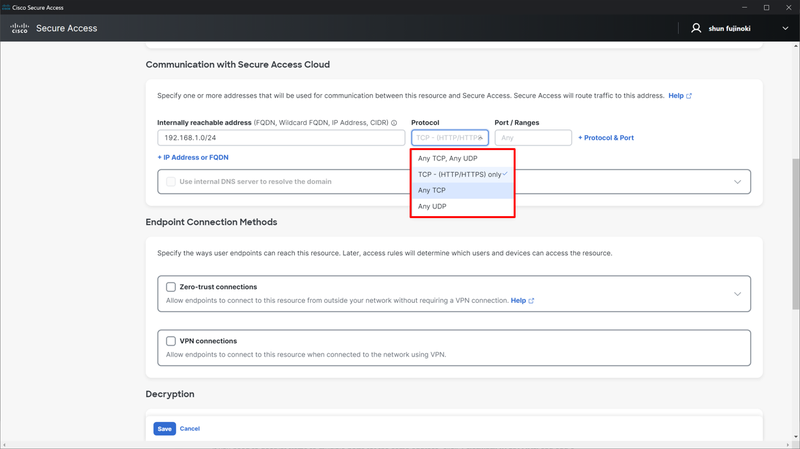Click the Cisco Secure Access title bar icon
This screenshot has width=800, height=449.
(6, 7)
